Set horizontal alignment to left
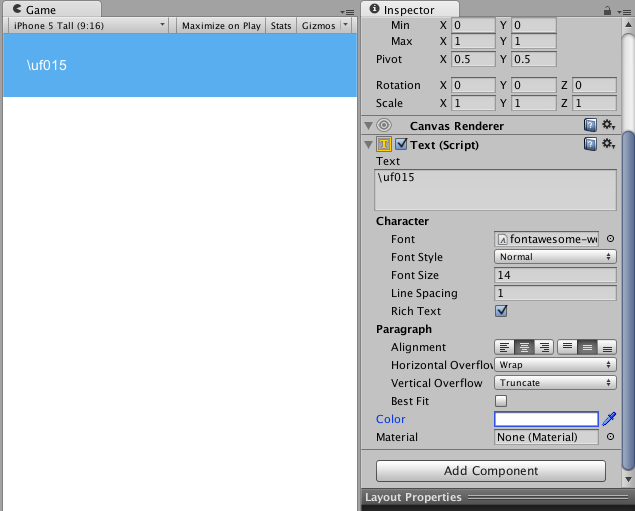 point(504,347)
